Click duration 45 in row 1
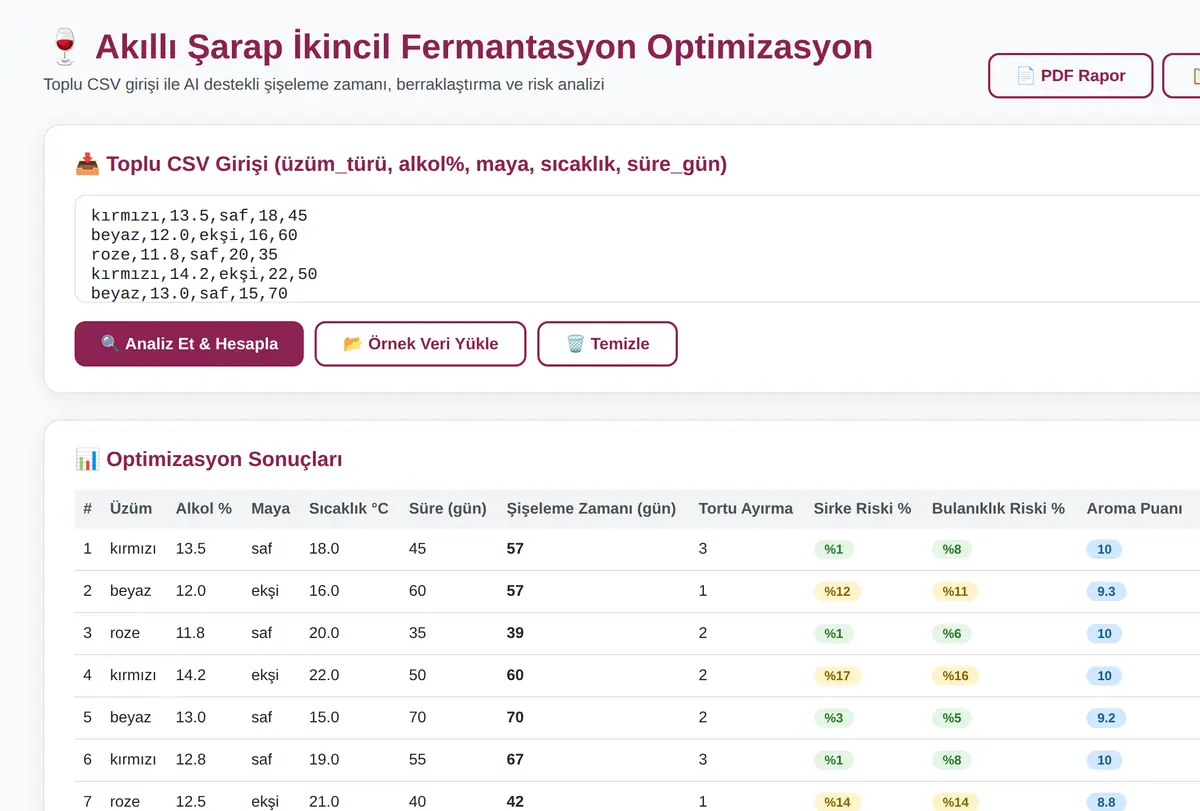 click(x=417, y=549)
